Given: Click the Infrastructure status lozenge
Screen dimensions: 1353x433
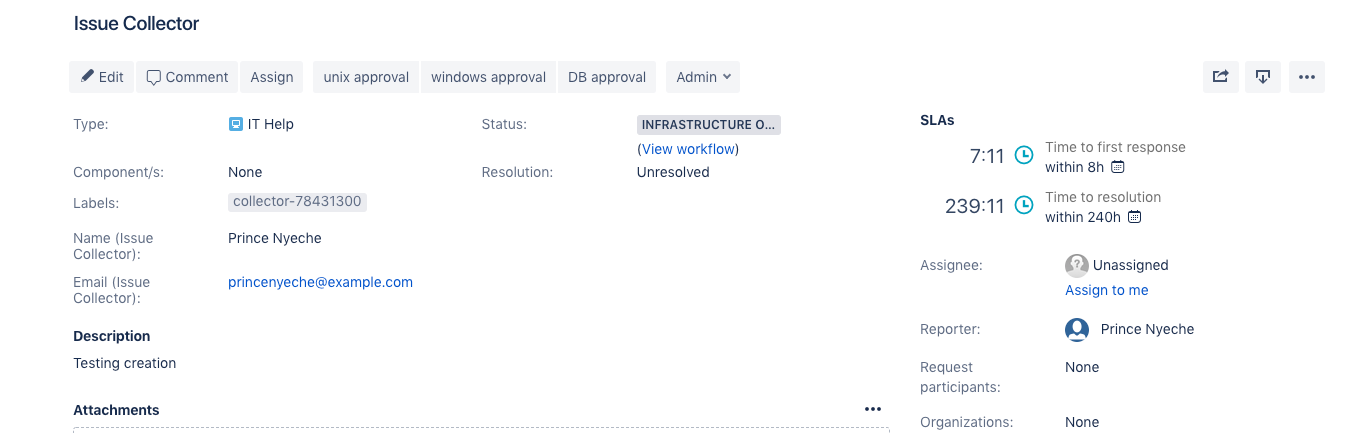Looking at the screenshot, I should 709,125.
